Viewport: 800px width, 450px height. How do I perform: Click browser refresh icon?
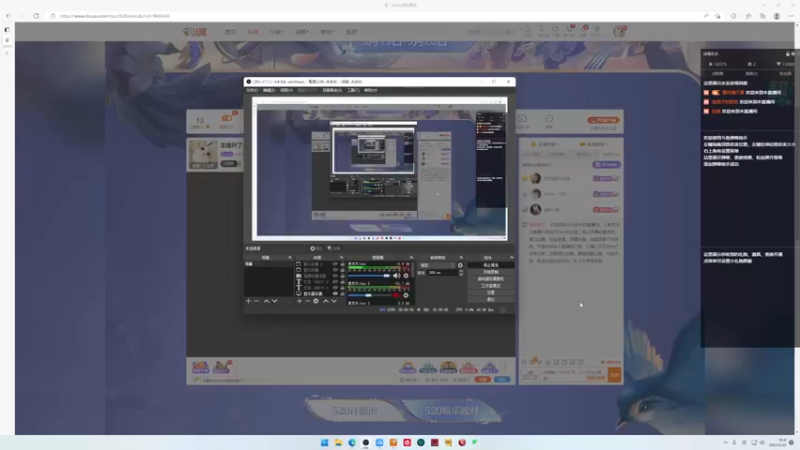36,16
